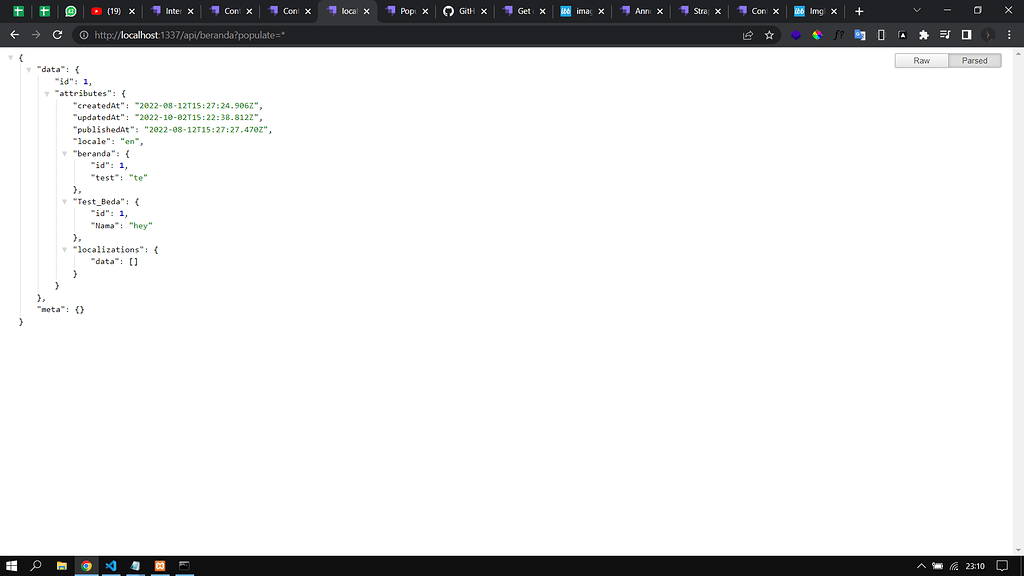This screenshot has width=1024, height=576.
Task: Click the URL address bar
Action: [411, 35]
